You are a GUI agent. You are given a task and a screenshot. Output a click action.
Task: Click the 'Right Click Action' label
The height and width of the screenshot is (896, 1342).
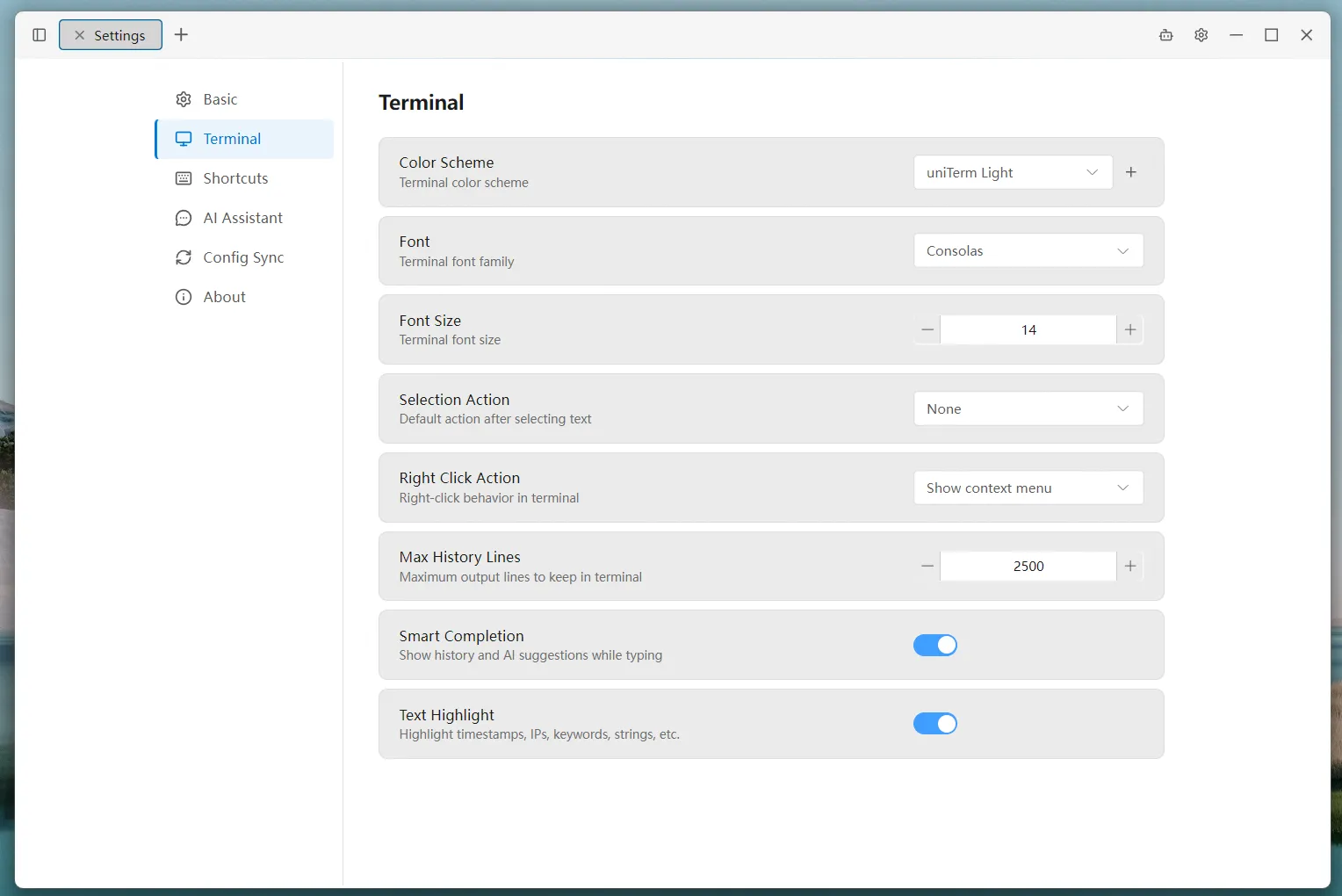[459, 478]
